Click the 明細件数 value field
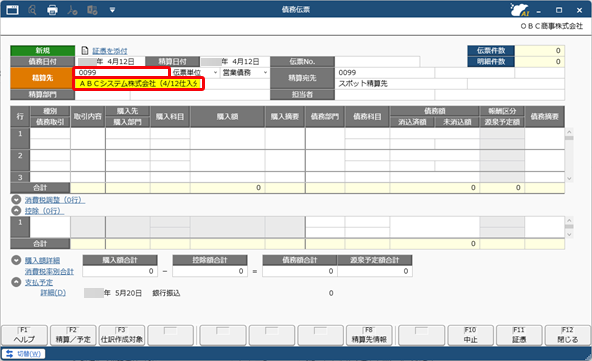 [540, 62]
